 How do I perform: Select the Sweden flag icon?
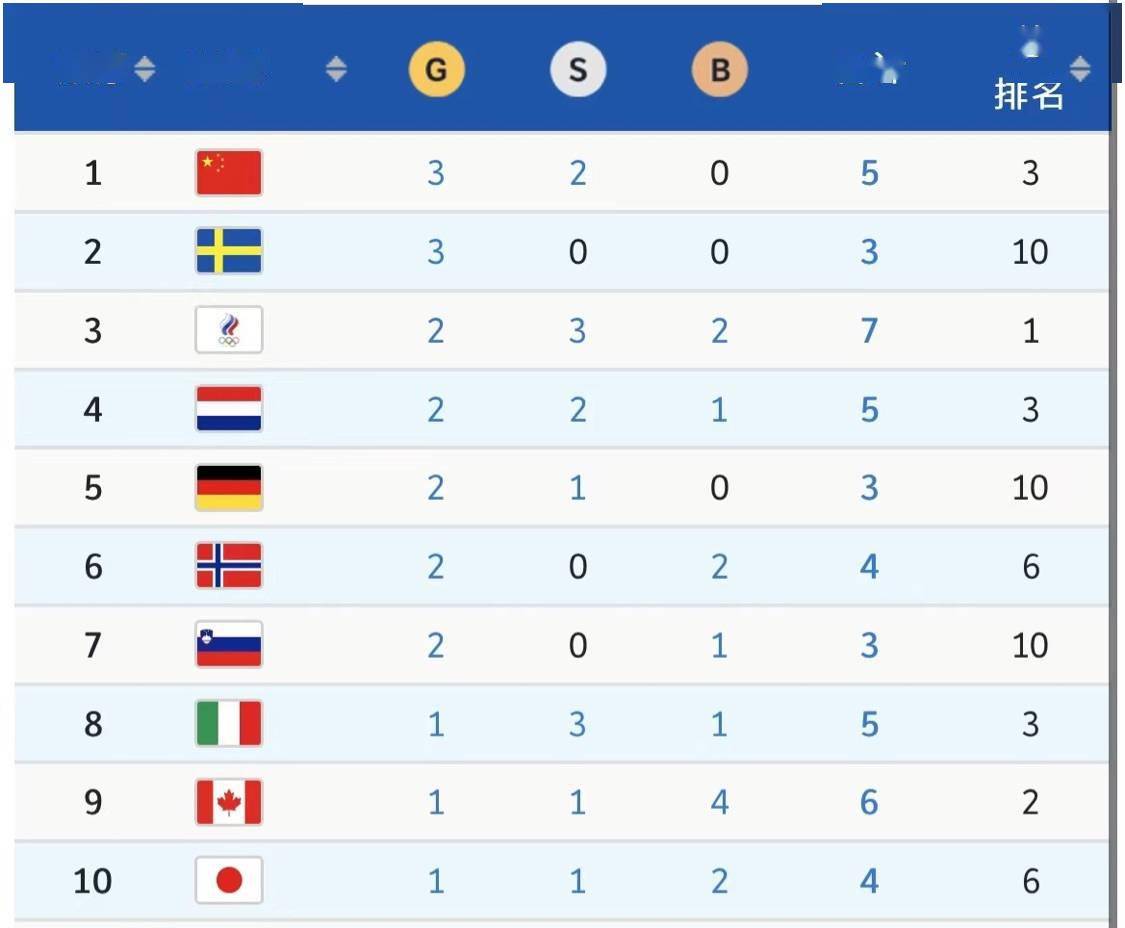click(229, 251)
